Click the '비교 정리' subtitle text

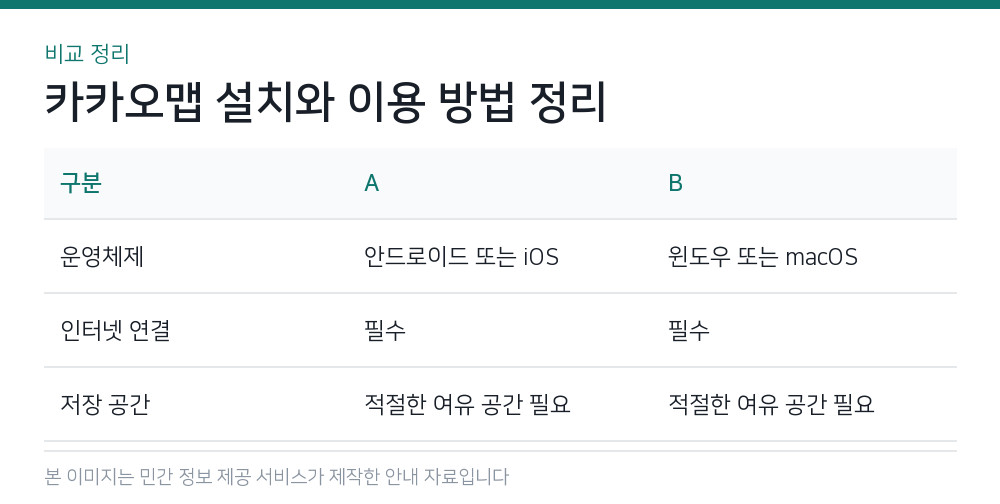[x=87, y=54]
